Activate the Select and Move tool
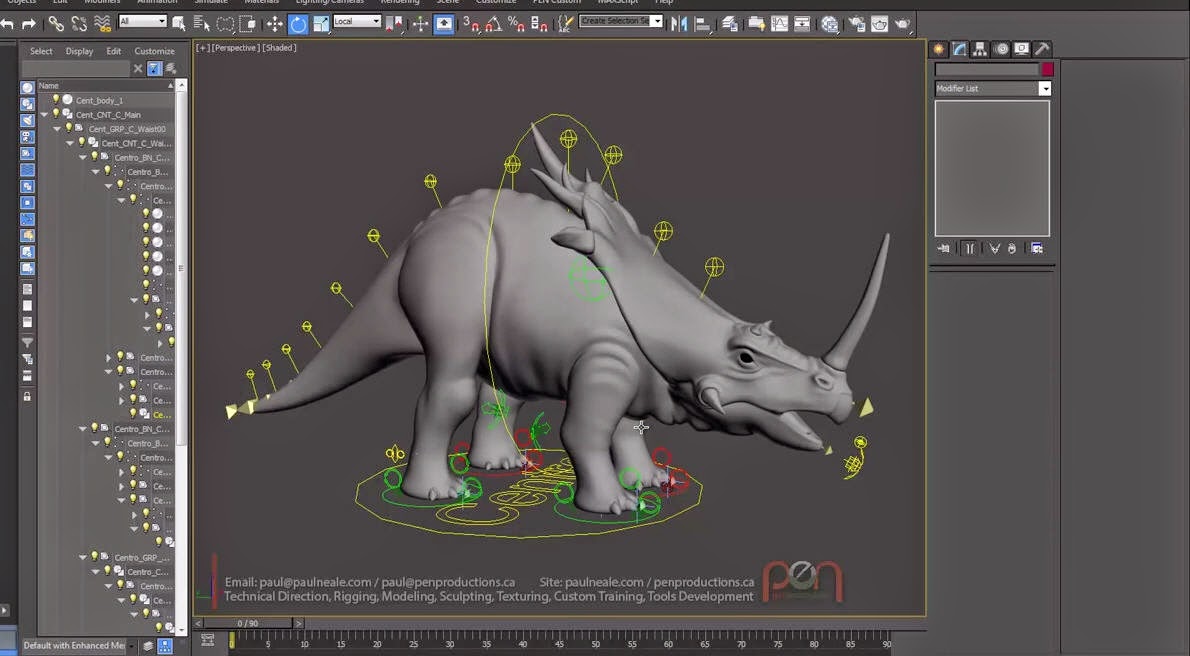 click(x=274, y=24)
